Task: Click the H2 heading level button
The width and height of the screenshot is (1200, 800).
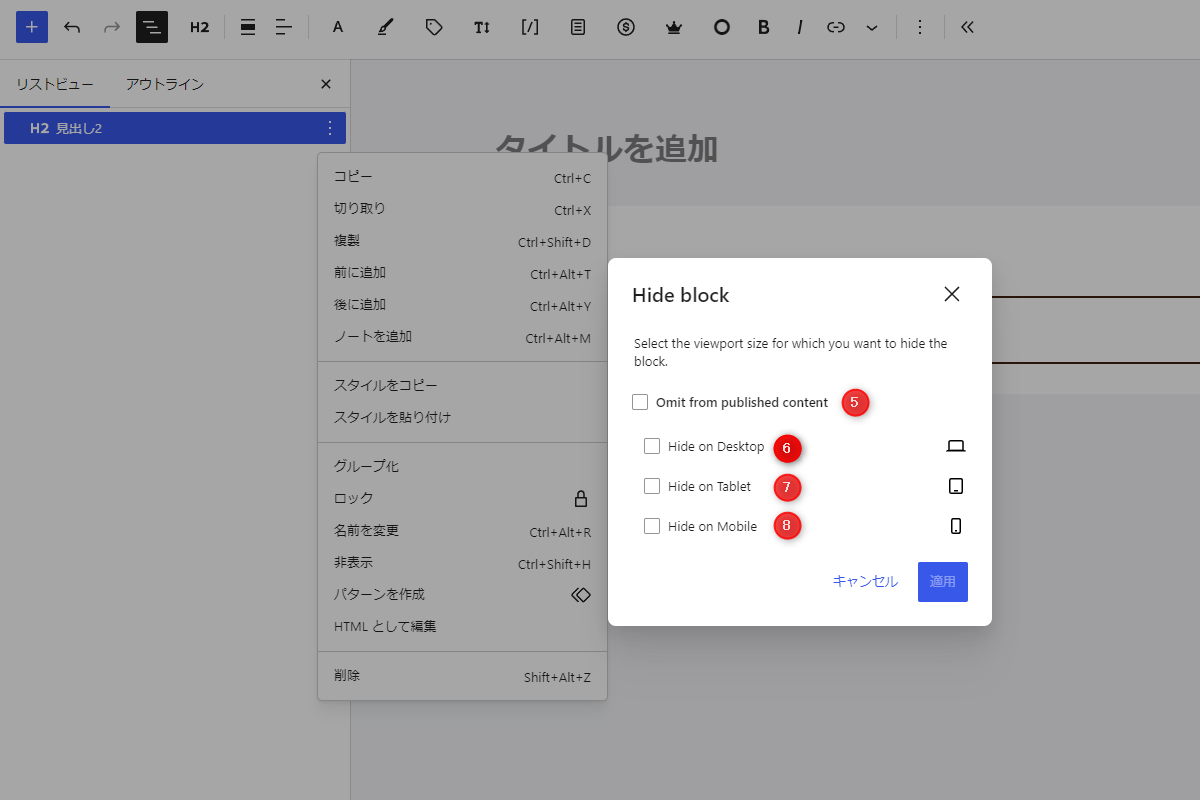Action: [x=200, y=27]
